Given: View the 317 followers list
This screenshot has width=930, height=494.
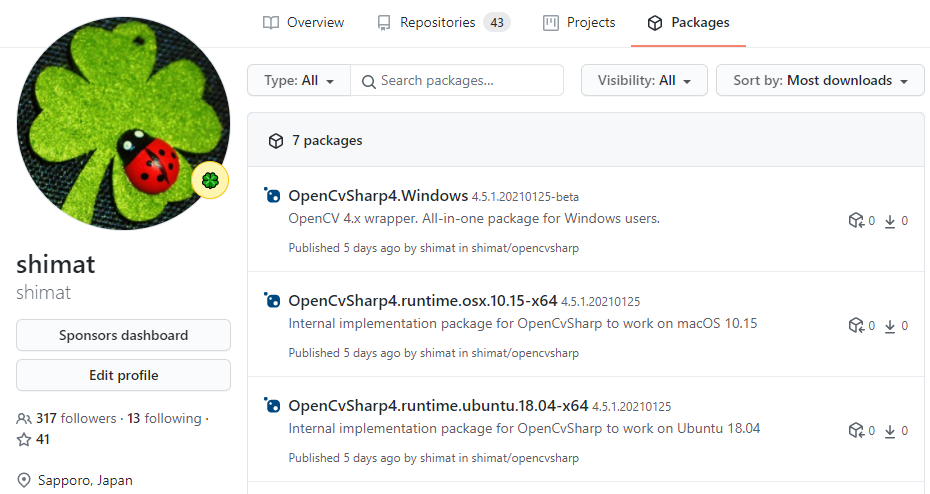Looking at the screenshot, I should (76, 418).
